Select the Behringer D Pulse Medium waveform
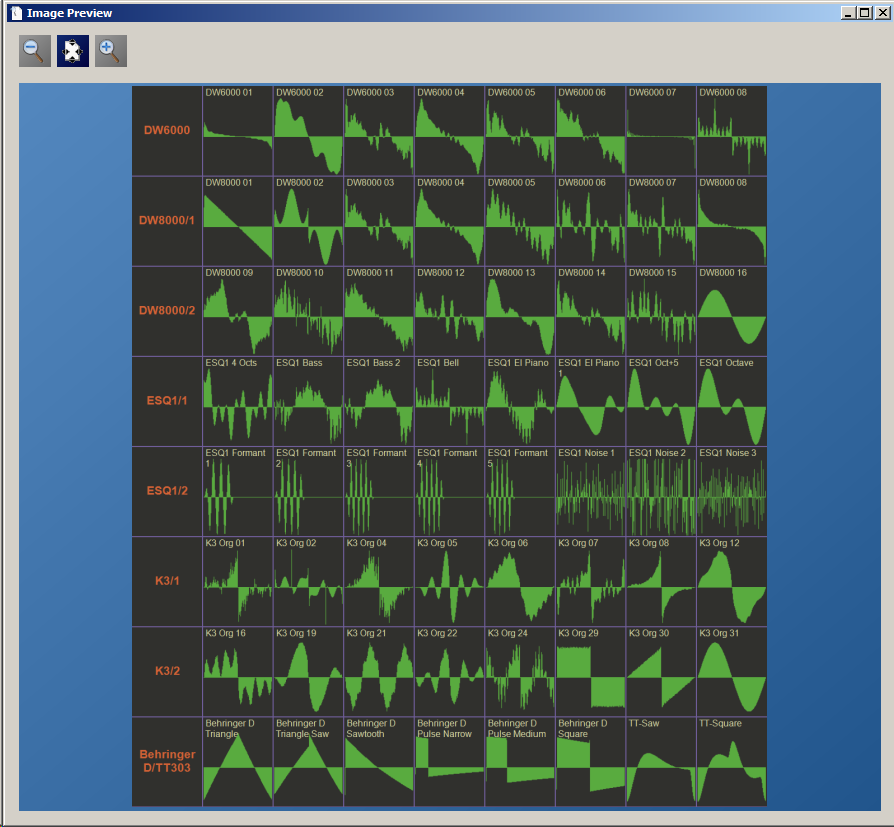Screen dimensions: 894x827 pos(520,761)
